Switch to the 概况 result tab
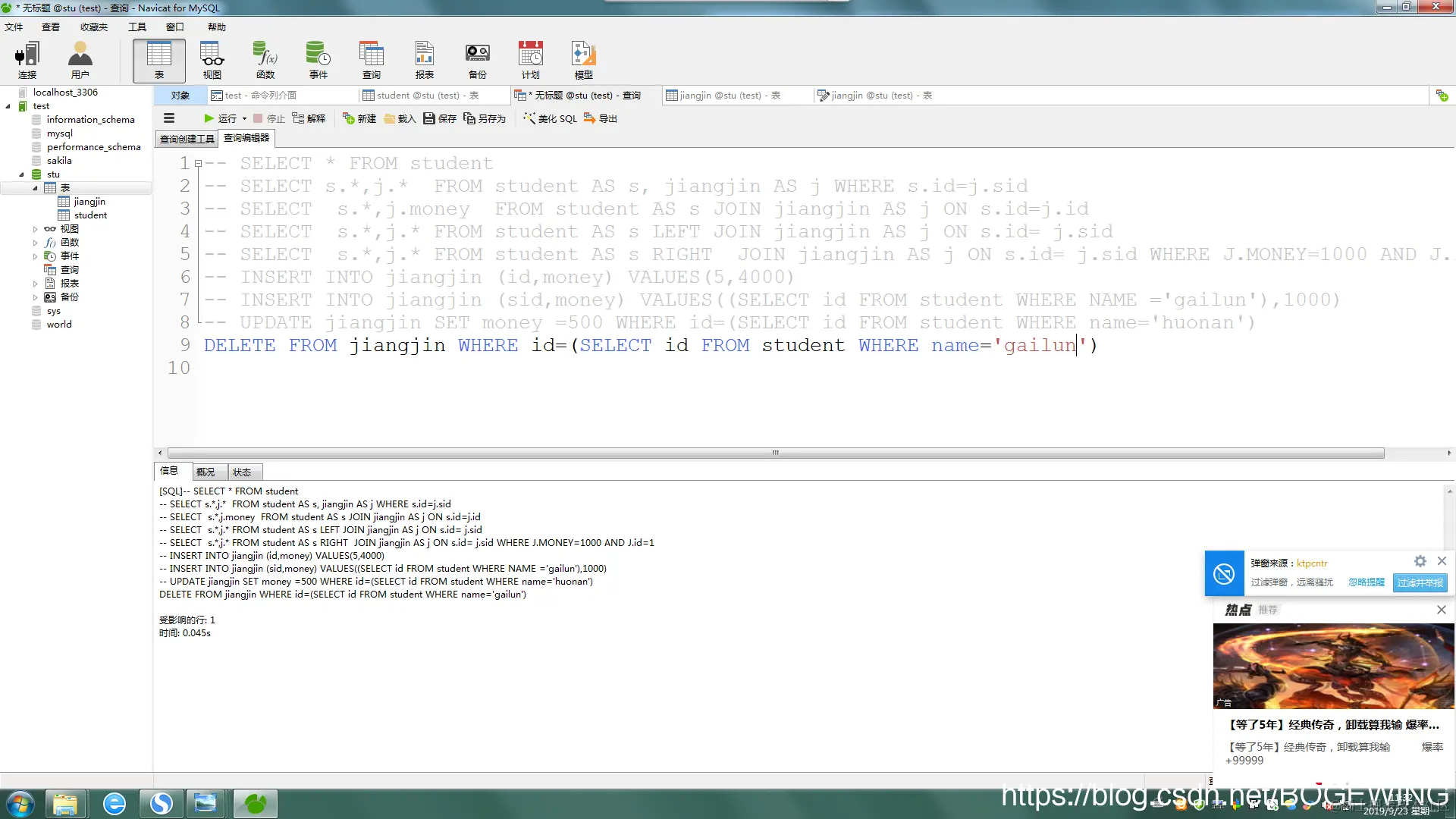 pos(206,472)
